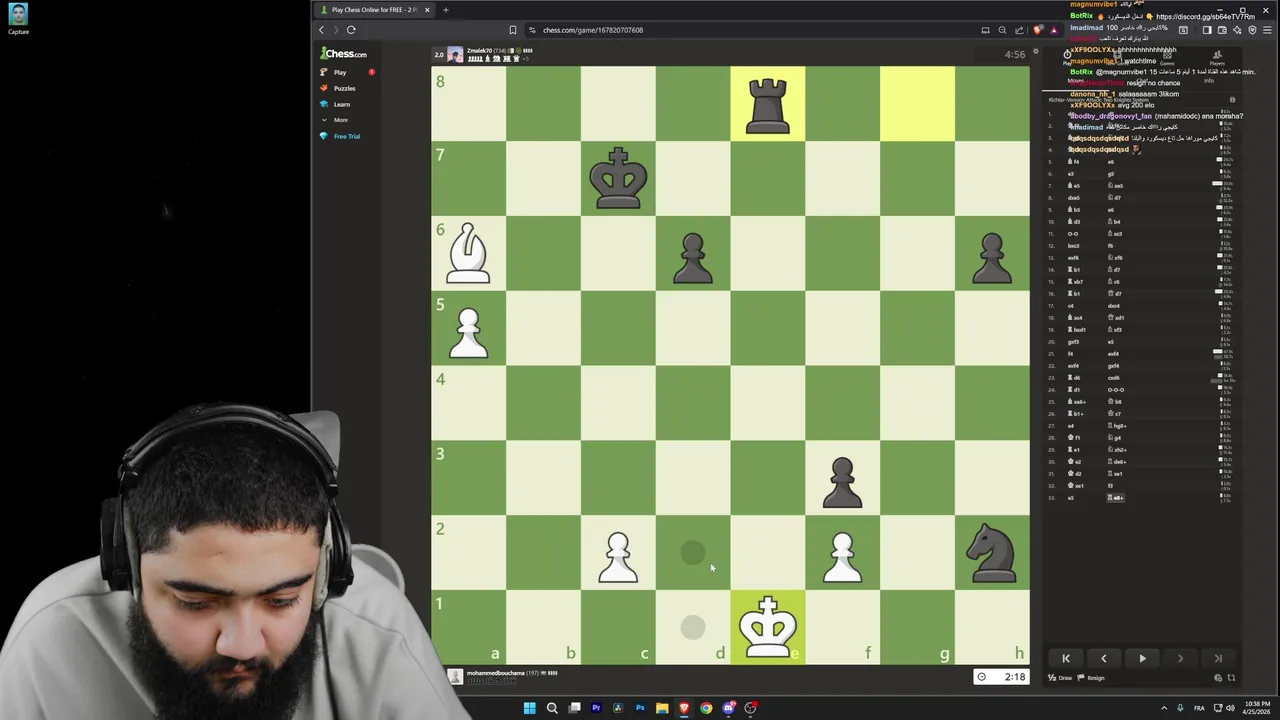Close the Play Chess Online tab
Image resolution: width=1280 pixels, height=720 pixels.
tap(427, 10)
